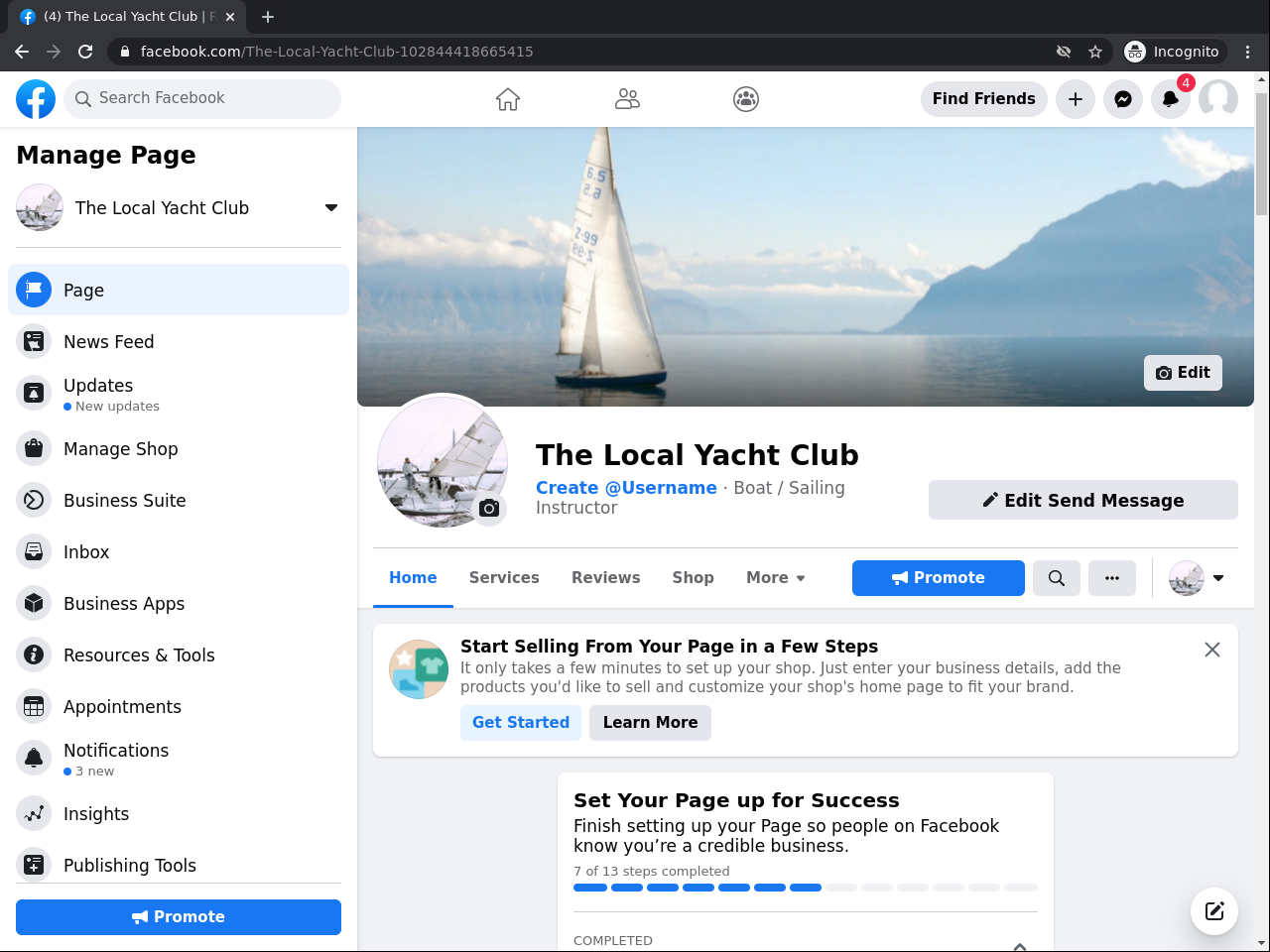This screenshot has width=1270, height=952.
Task: Click the Find Friends button
Action: (x=983, y=99)
